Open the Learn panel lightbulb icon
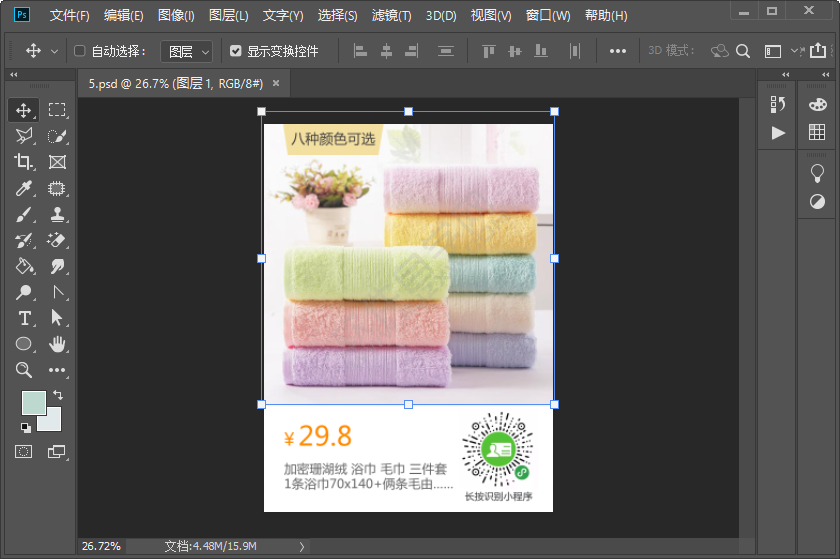 [817, 174]
